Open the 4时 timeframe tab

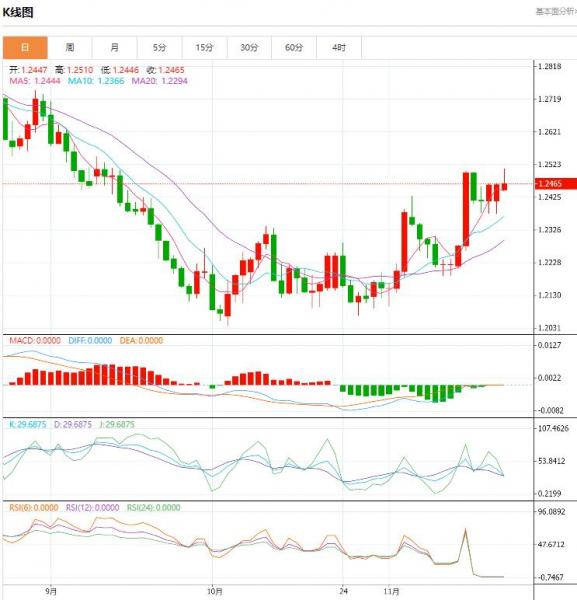tap(339, 47)
